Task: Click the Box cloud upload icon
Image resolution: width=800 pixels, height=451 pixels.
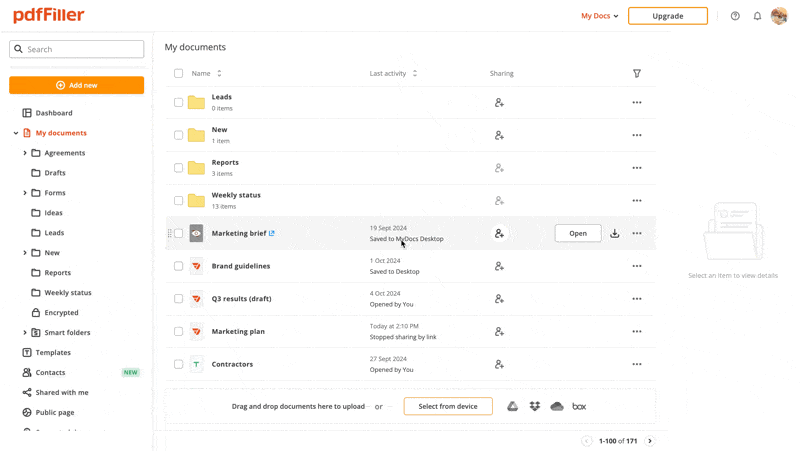Action: (x=579, y=406)
